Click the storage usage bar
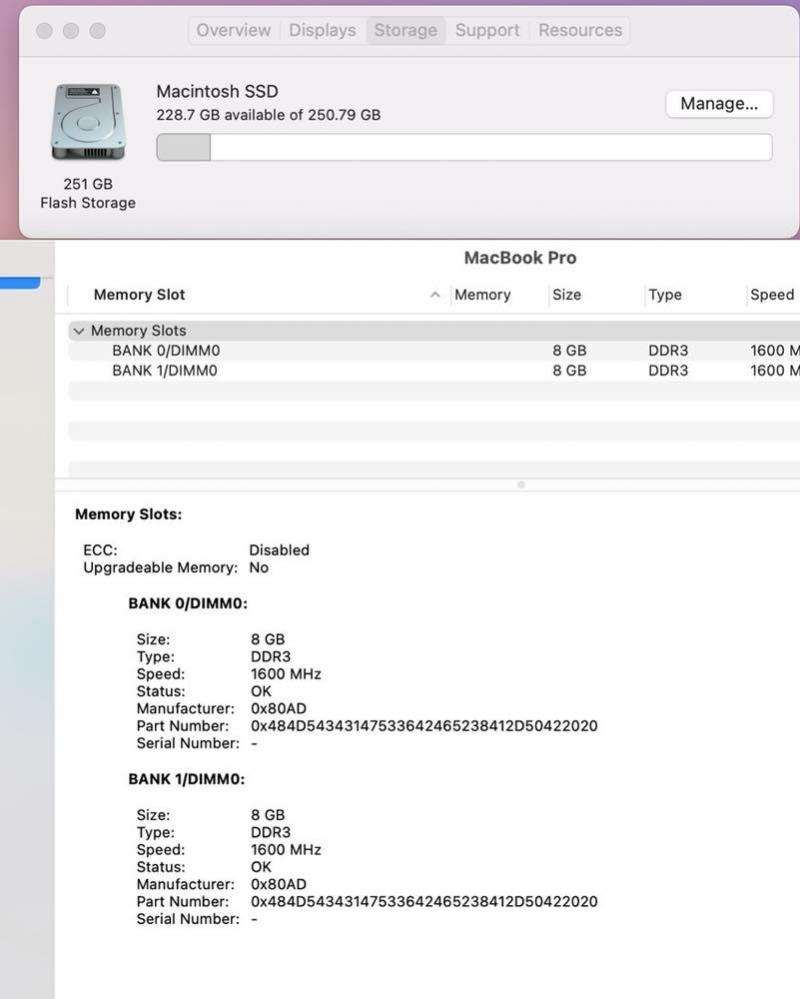Screen dimensions: 800x999 (x=464, y=147)
